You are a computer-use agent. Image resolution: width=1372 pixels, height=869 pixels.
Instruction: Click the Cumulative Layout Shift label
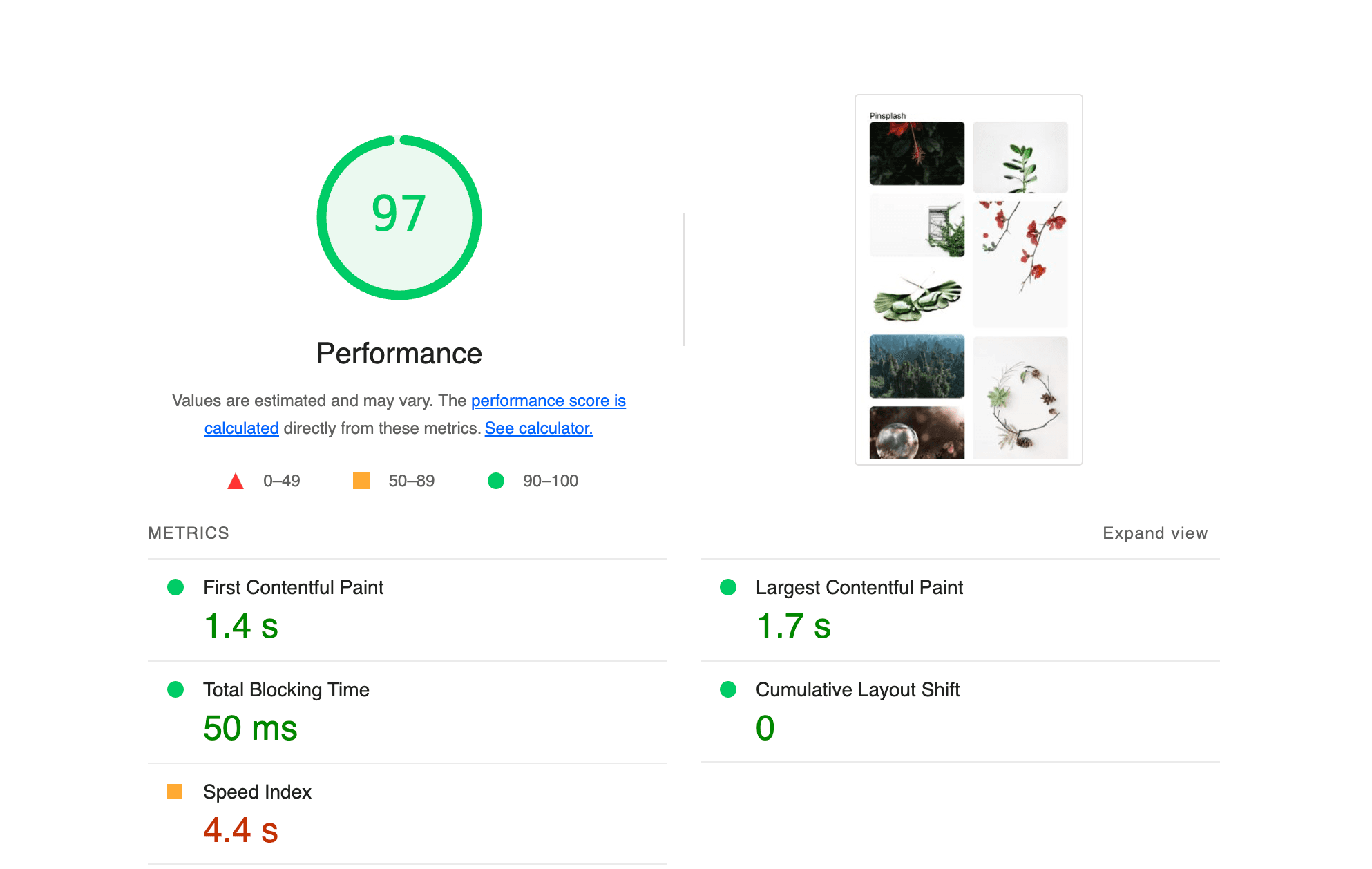tap(857, 689)
